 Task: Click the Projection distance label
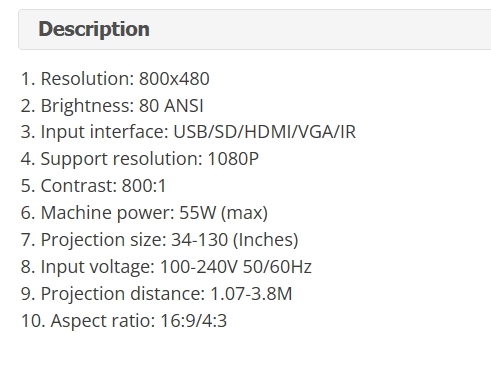[123, 294]
